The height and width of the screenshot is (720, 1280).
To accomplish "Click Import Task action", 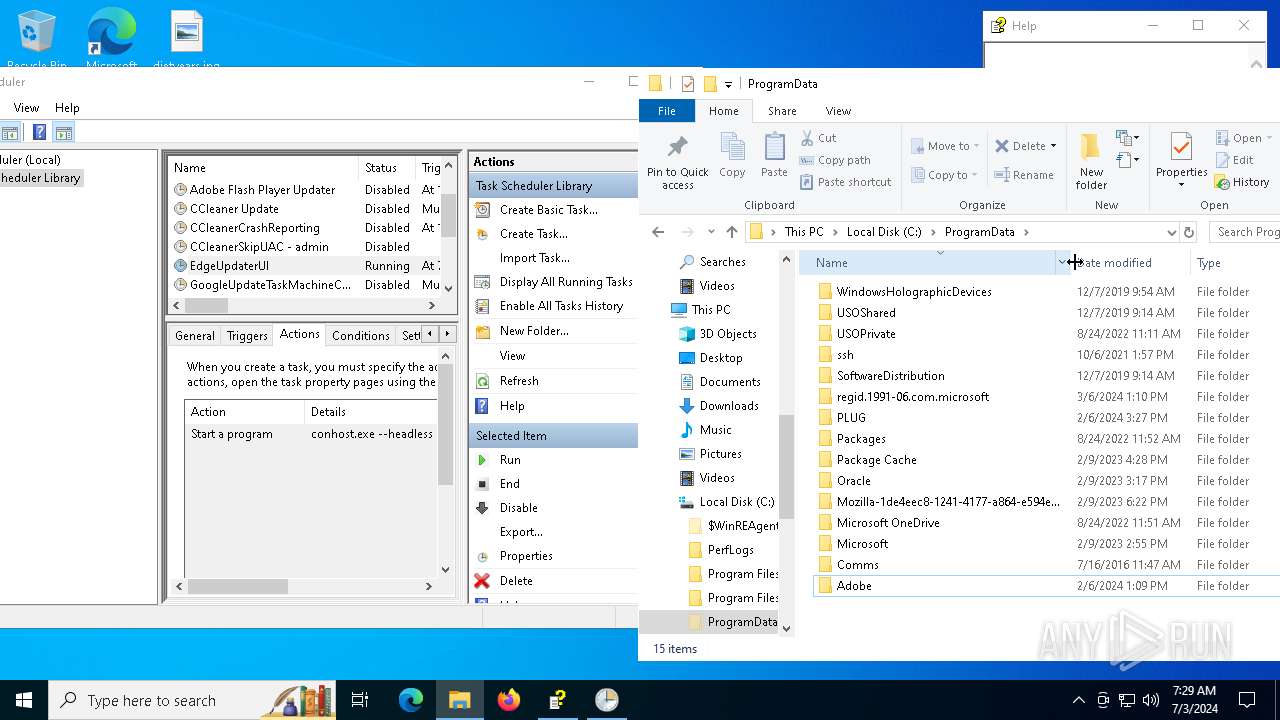I will pos(534,258).
